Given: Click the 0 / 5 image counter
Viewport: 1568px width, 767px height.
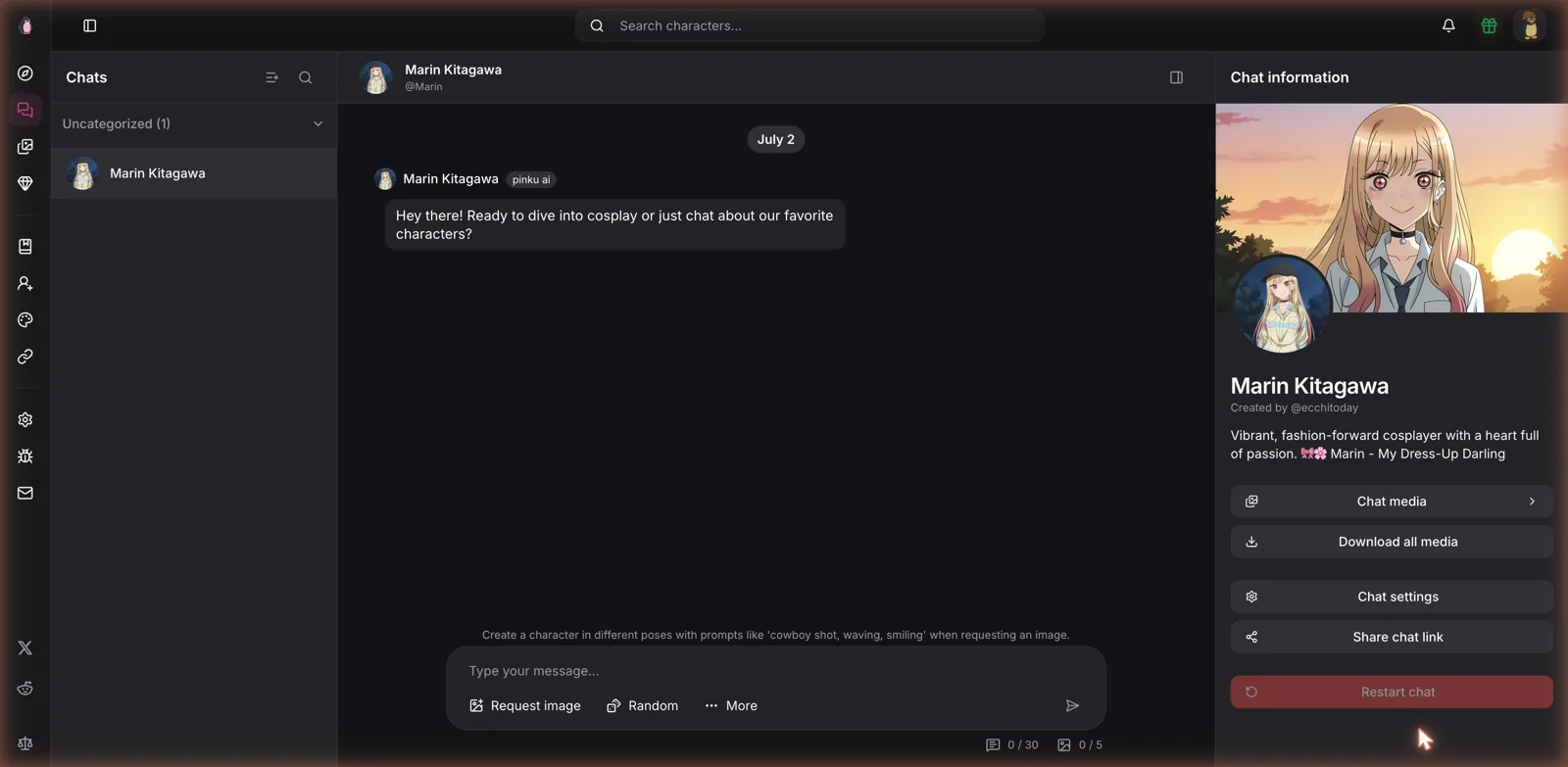Looking at the screenshot, I should click(x=1080, y=744).
